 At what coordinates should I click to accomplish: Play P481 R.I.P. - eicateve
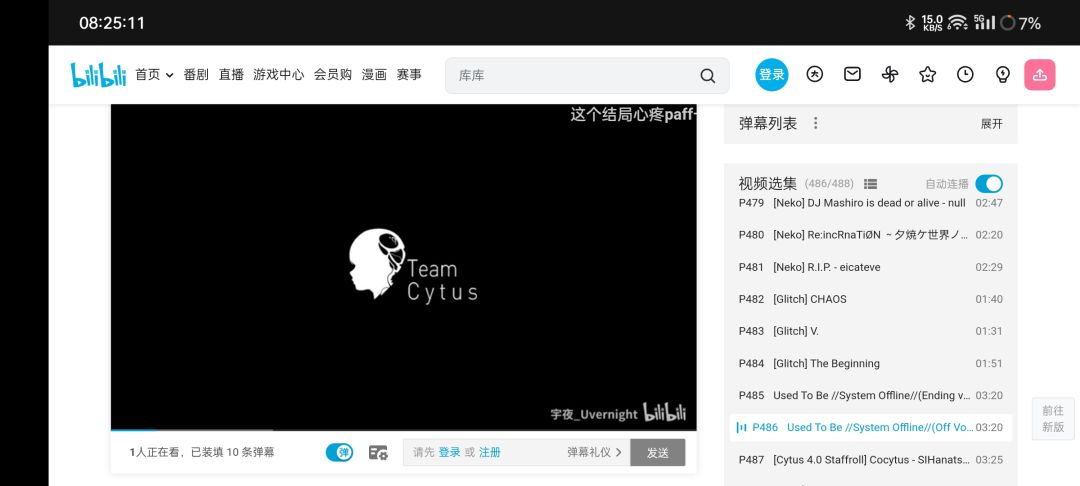pos(871,267)
